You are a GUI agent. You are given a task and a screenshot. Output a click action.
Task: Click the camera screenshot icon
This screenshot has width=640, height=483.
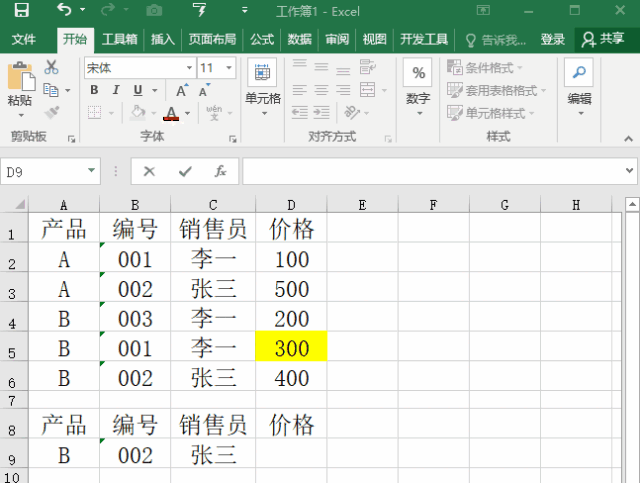tap(154, 10)
